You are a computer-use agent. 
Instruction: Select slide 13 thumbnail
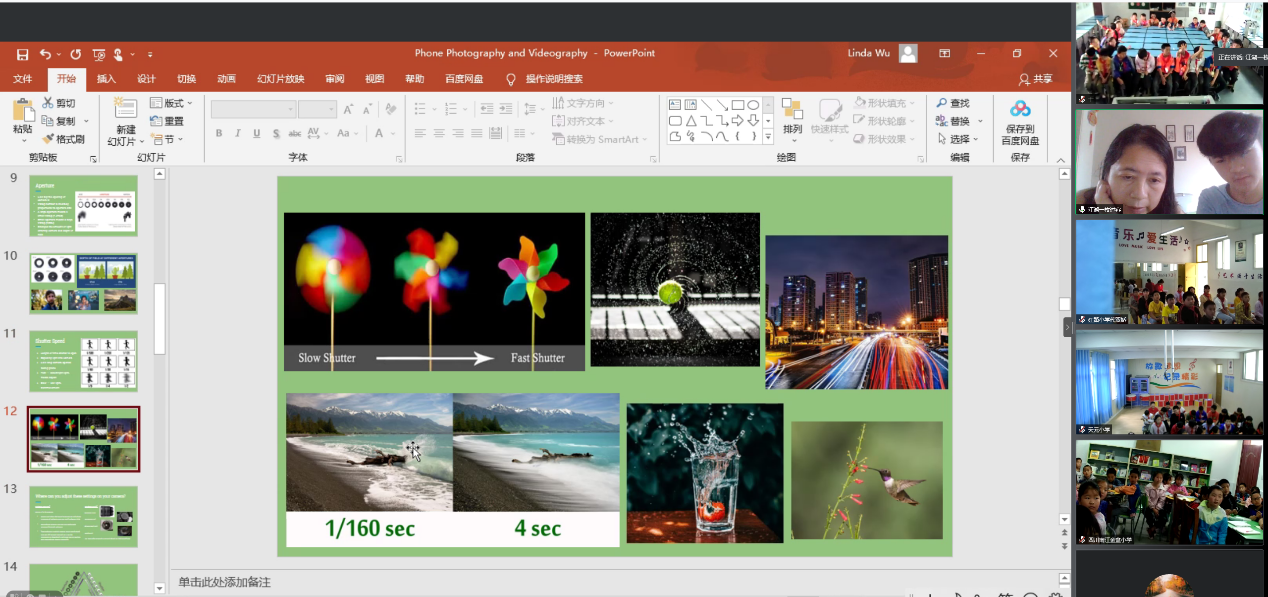(84, 516)
